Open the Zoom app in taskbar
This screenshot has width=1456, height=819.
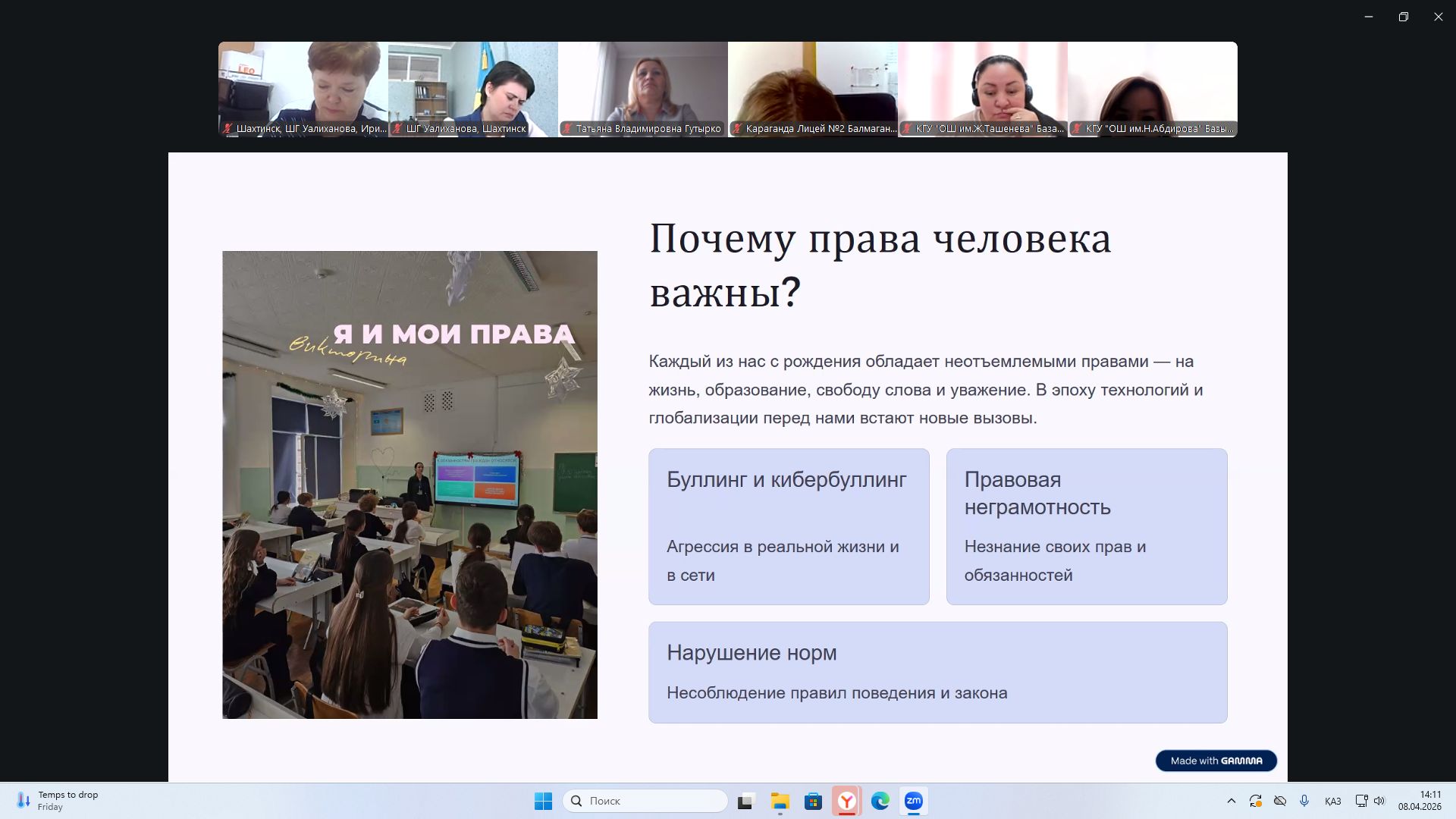point(914,801)
